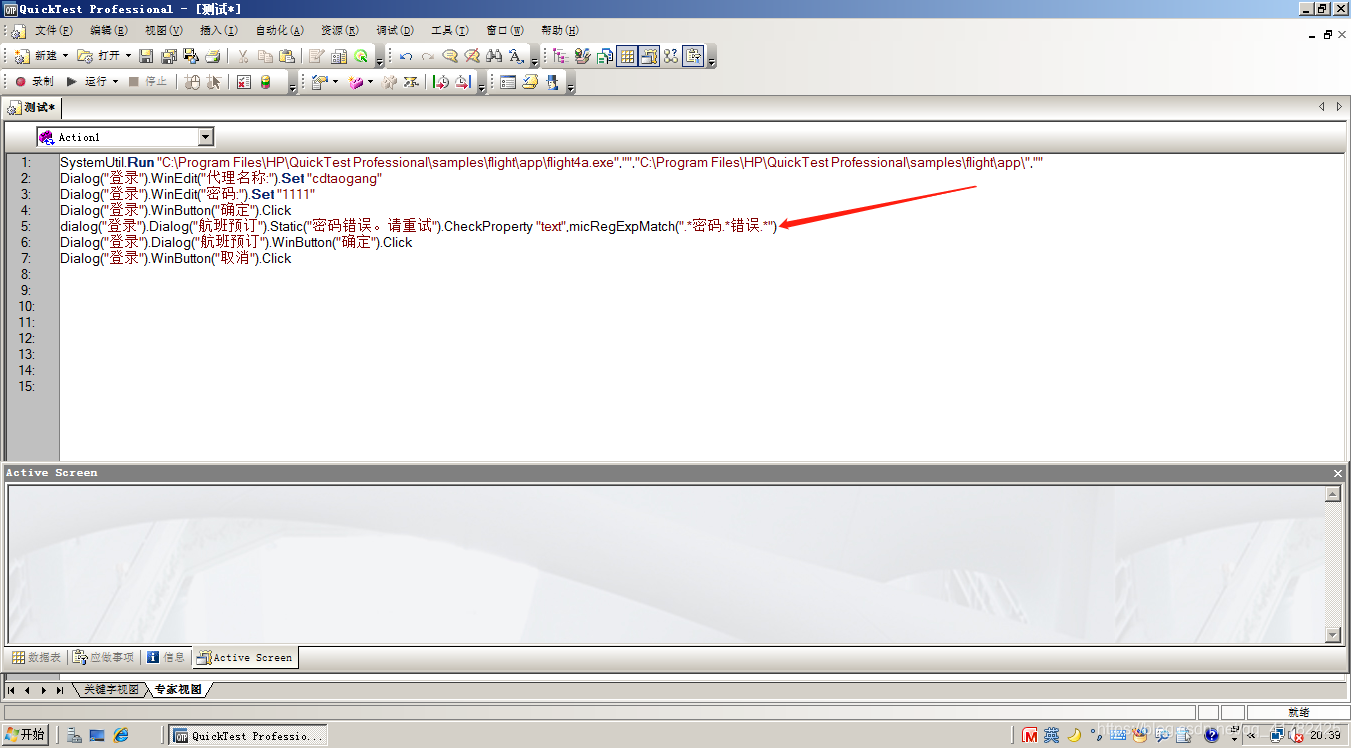Click QuickTest Professional taskbar button
This screenshot has width=1351, height=748.
pyautogui.click(x=248, y=735)
